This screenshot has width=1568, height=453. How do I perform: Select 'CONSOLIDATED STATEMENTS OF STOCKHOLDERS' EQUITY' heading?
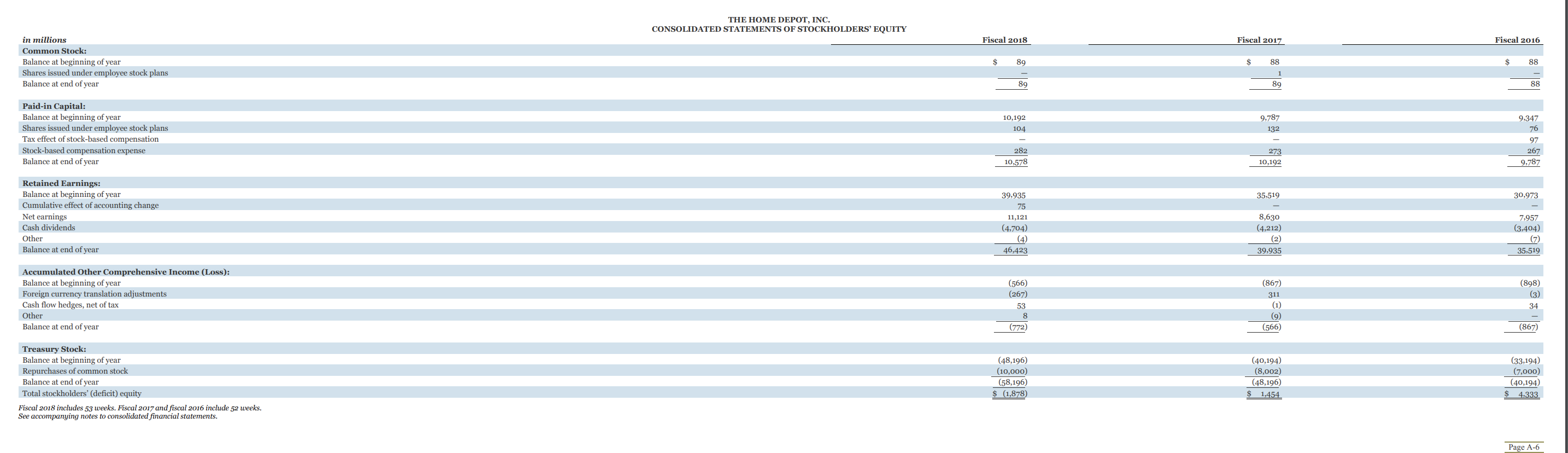pyautogui.click(x=779, y=28)
